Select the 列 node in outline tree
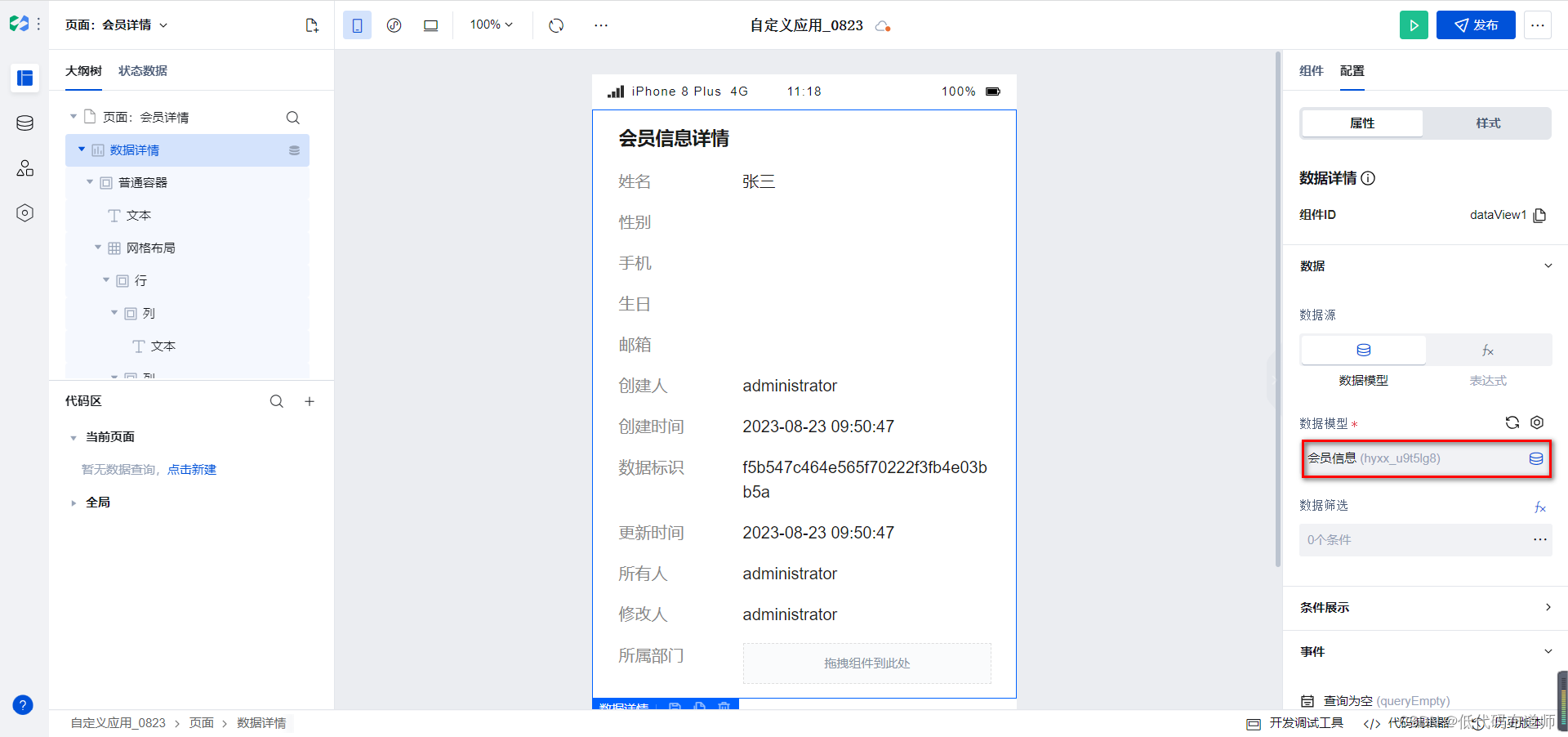 tap(187, 314)
